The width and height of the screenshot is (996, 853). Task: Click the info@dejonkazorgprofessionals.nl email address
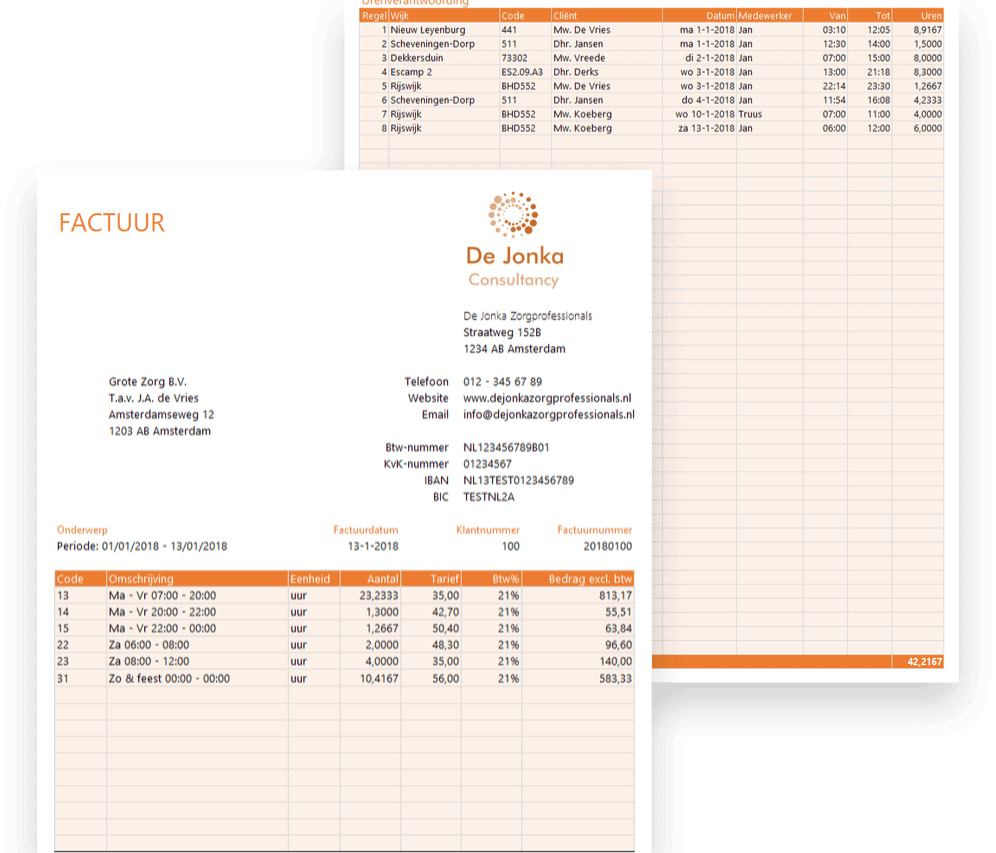(548, 414)
